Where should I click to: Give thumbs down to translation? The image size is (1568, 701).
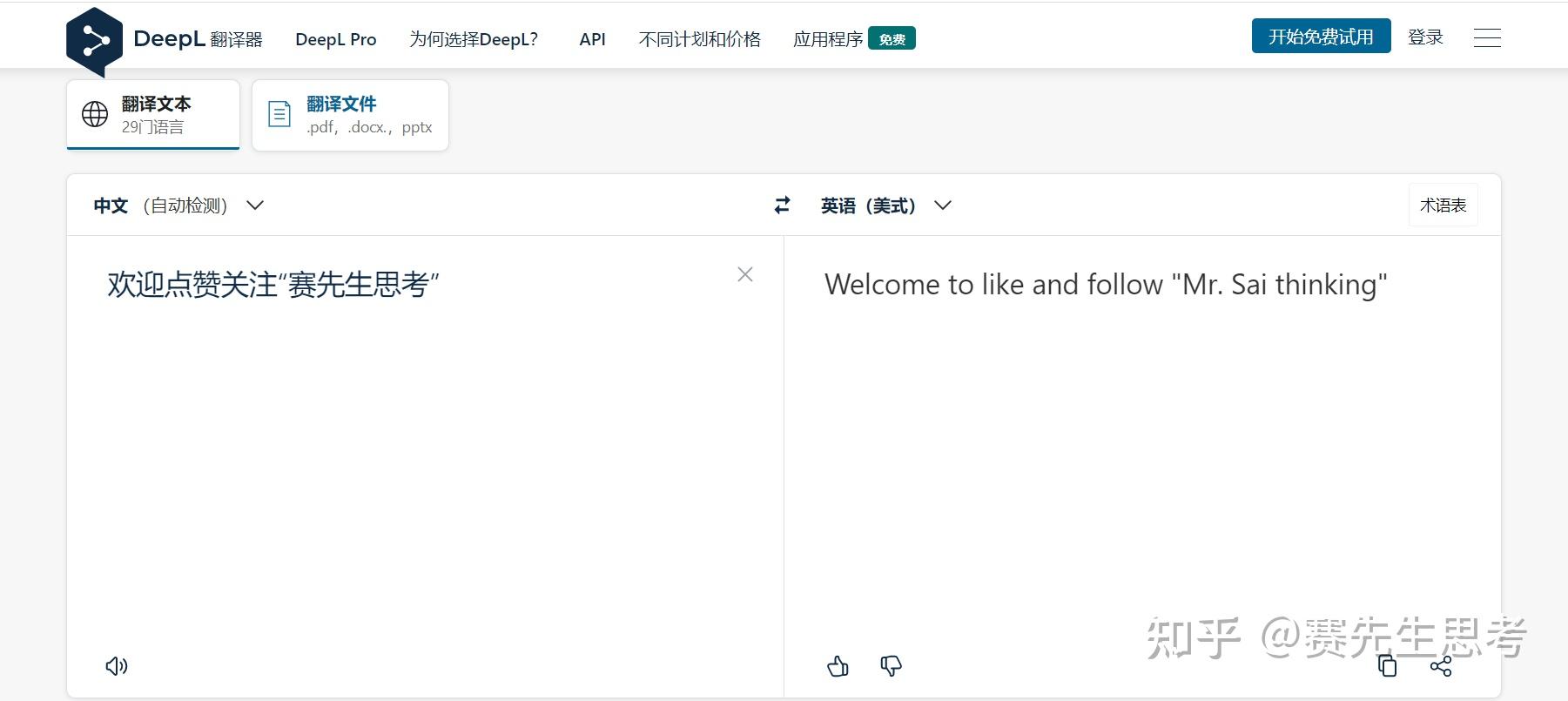[891, 666]
